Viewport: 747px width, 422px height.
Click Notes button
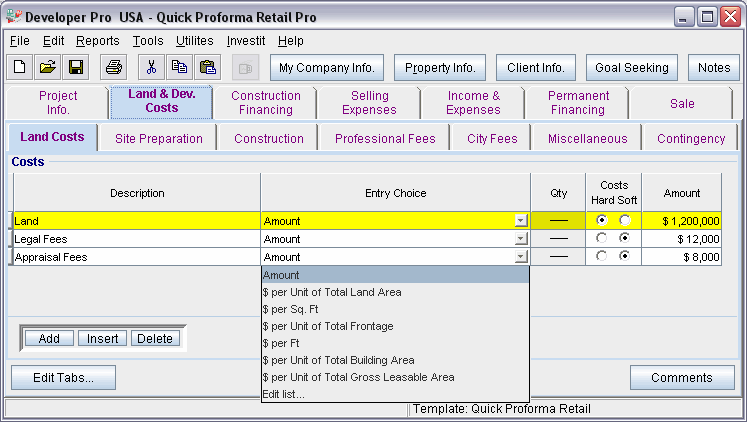(714, 68)
